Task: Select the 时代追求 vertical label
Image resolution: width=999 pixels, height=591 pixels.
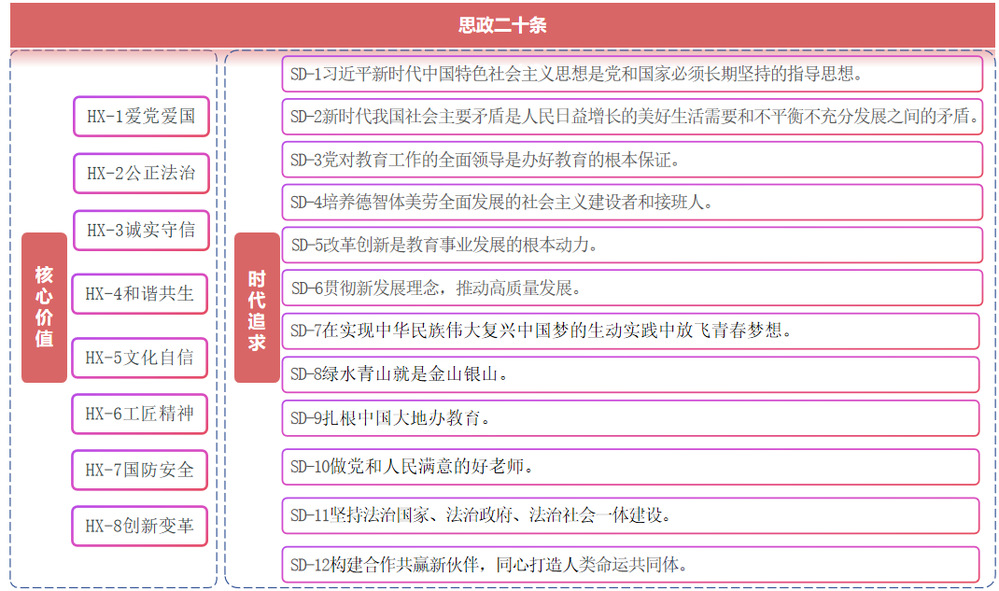Action: (x=257, y=307)
